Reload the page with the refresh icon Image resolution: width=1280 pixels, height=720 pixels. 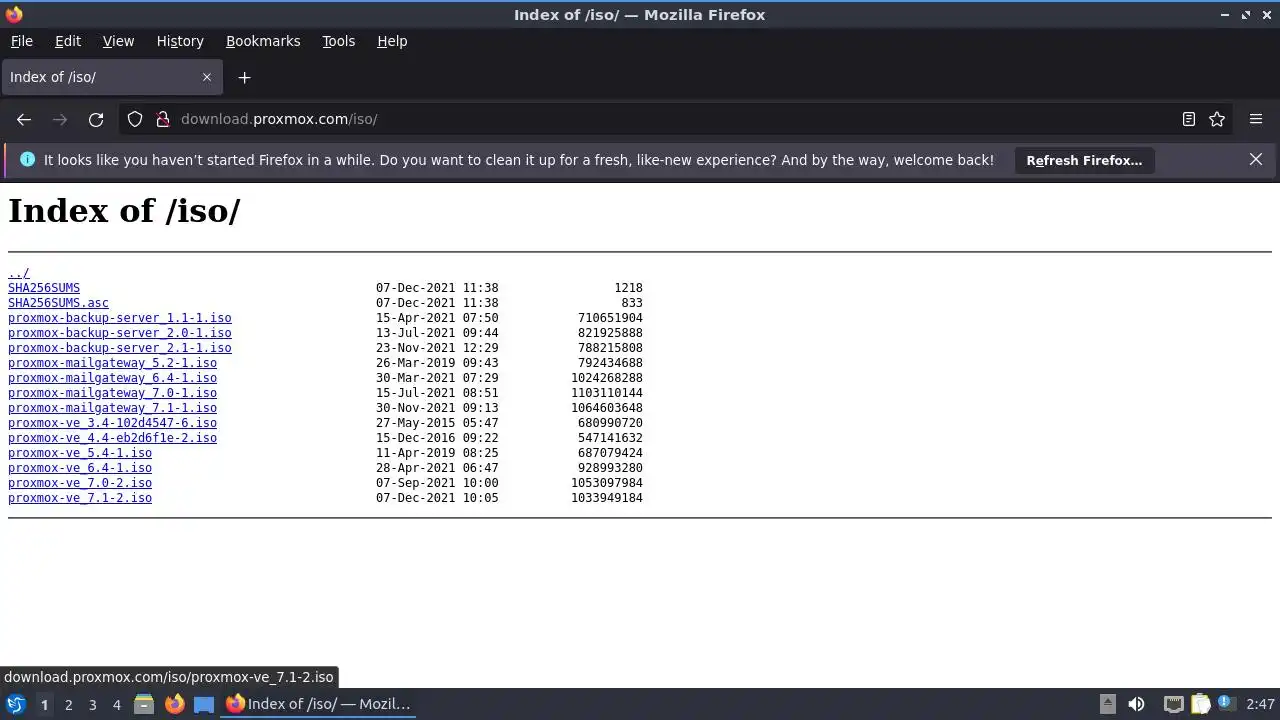96,119
